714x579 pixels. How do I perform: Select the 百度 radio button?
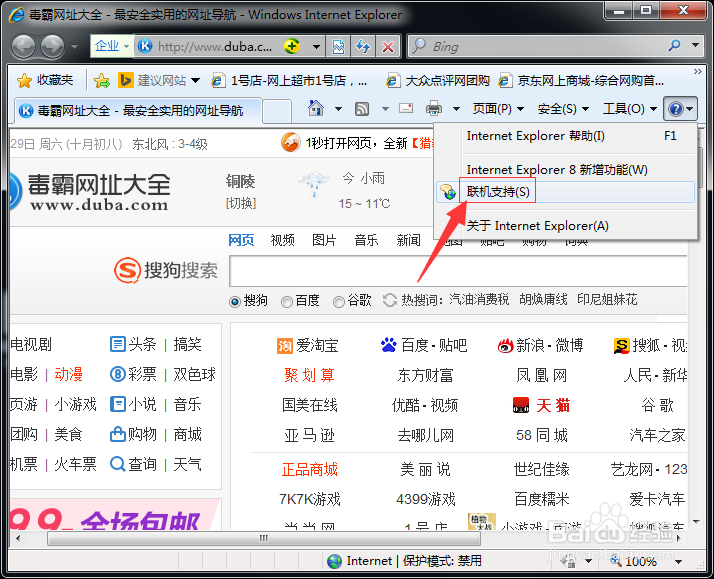(286, 301)
